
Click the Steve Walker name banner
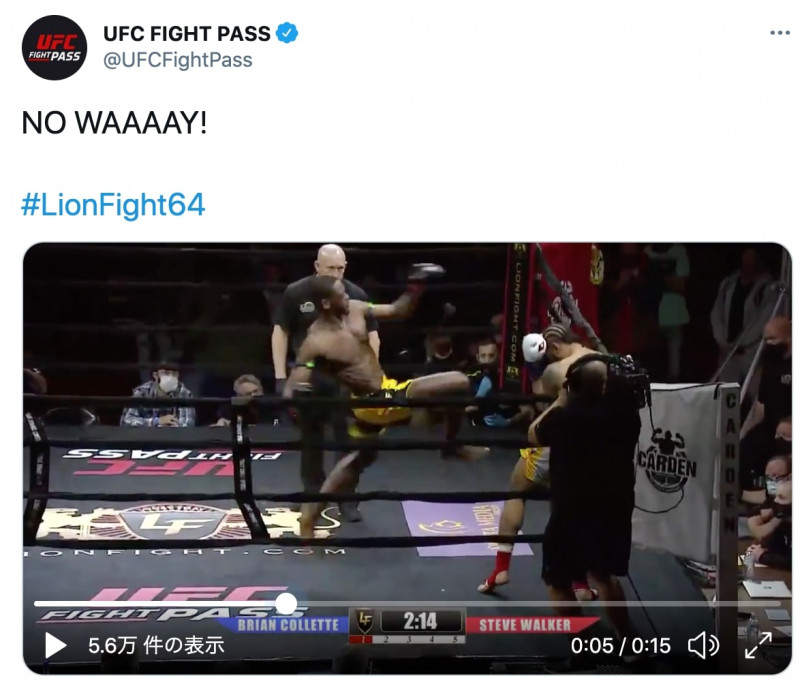[525, 625]
